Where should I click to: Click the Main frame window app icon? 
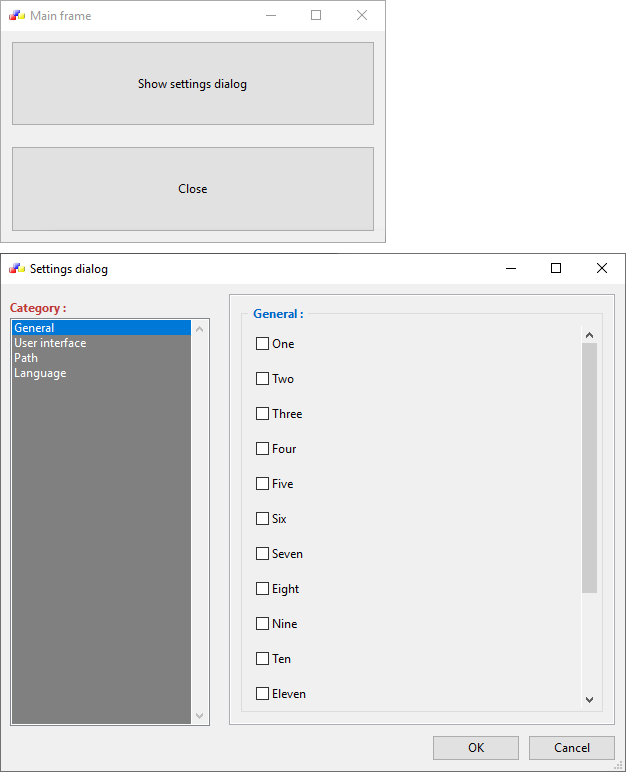tap(16, 16)
